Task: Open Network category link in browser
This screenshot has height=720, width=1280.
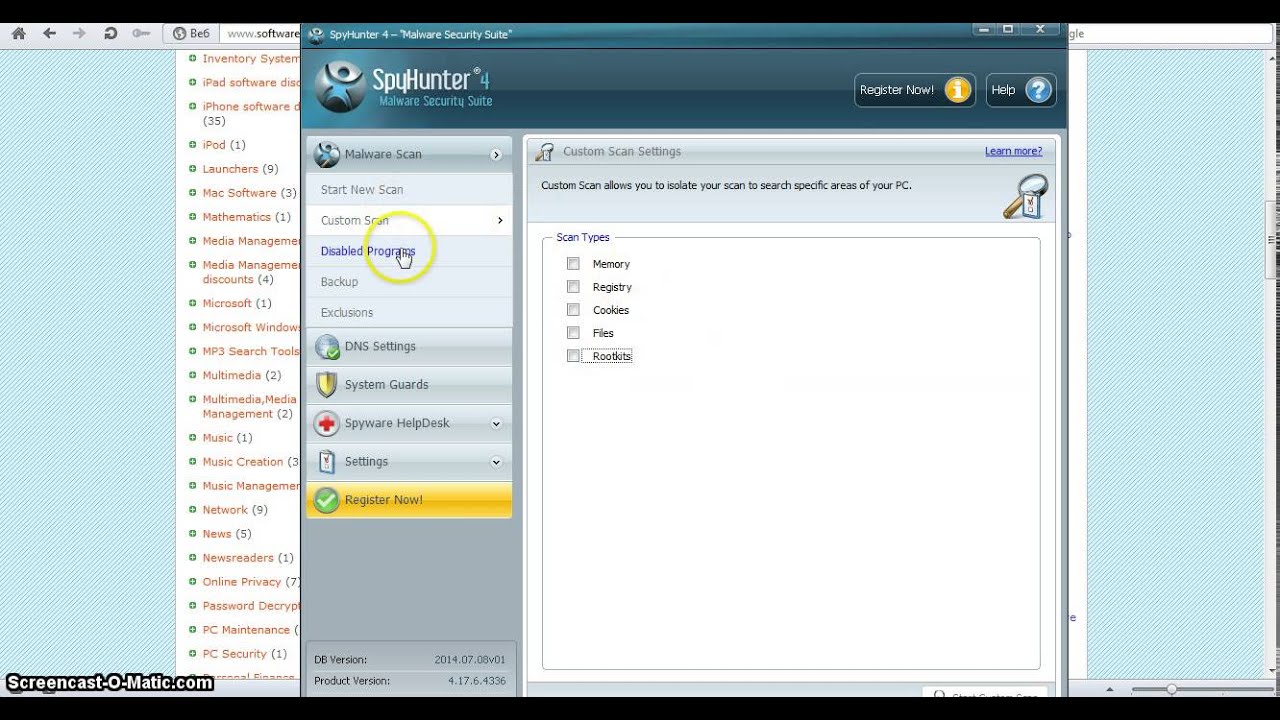Action: pos(225,510)
